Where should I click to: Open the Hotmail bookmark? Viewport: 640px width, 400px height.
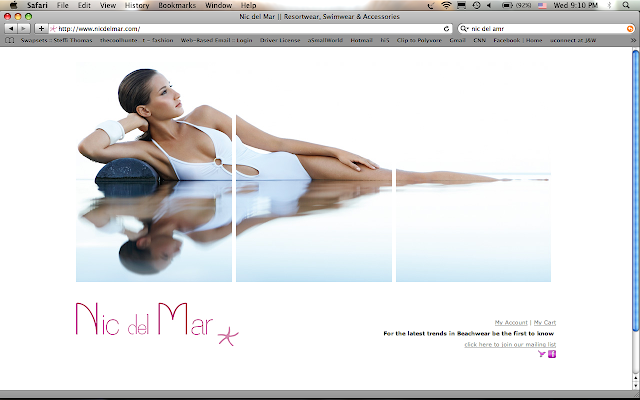(361, 40)
